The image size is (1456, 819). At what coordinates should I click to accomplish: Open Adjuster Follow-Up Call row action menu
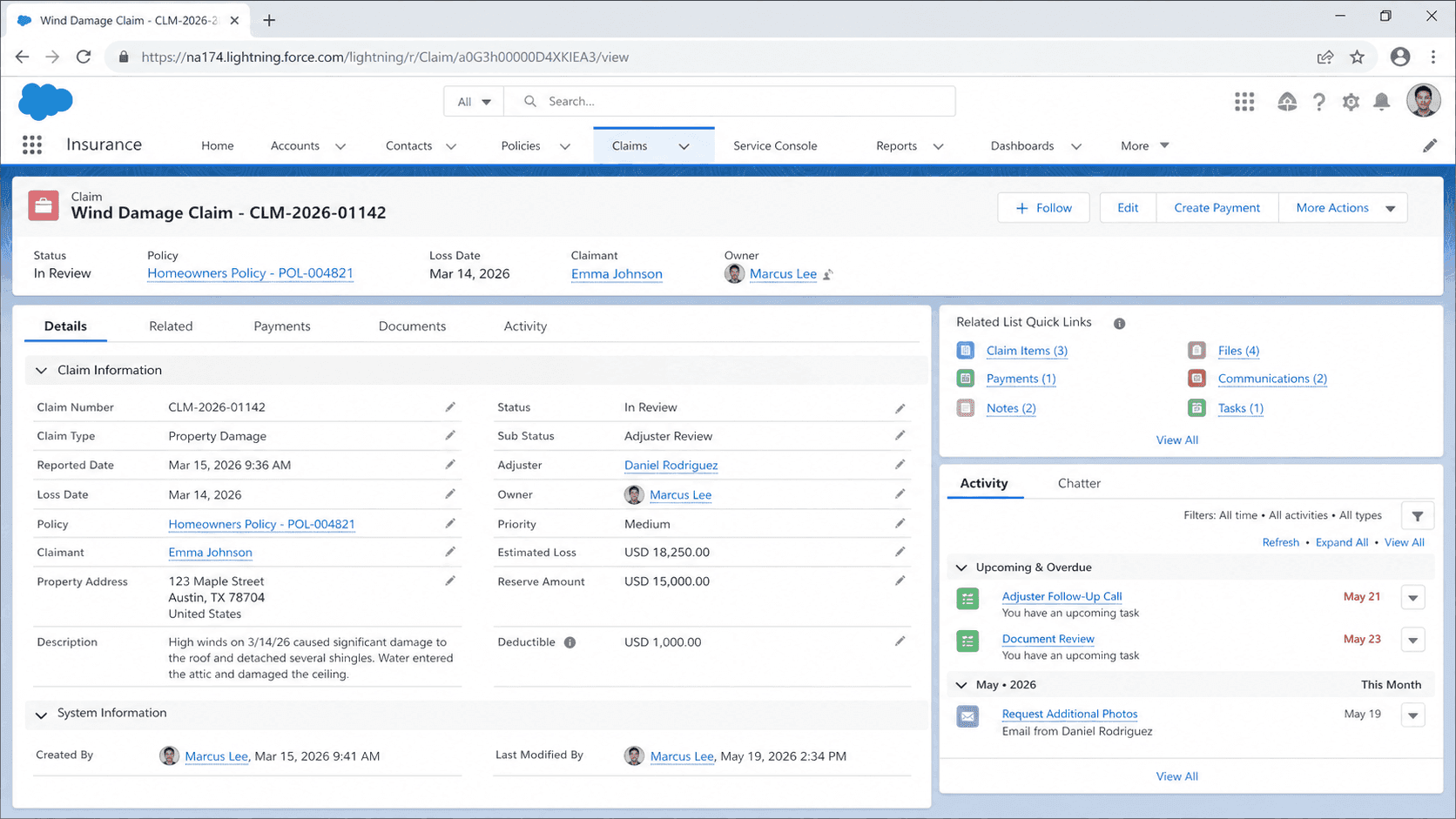[1412, 598]
